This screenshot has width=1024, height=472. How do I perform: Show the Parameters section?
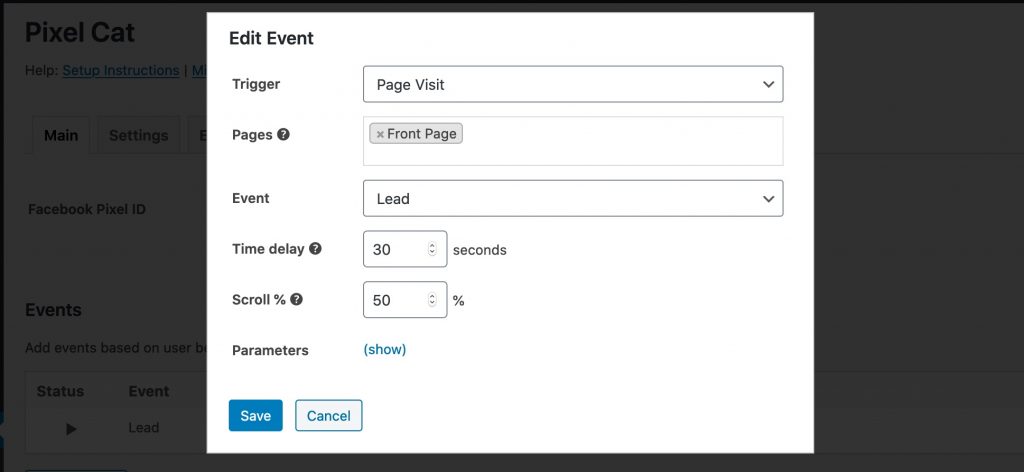click(x=384, y=350)
